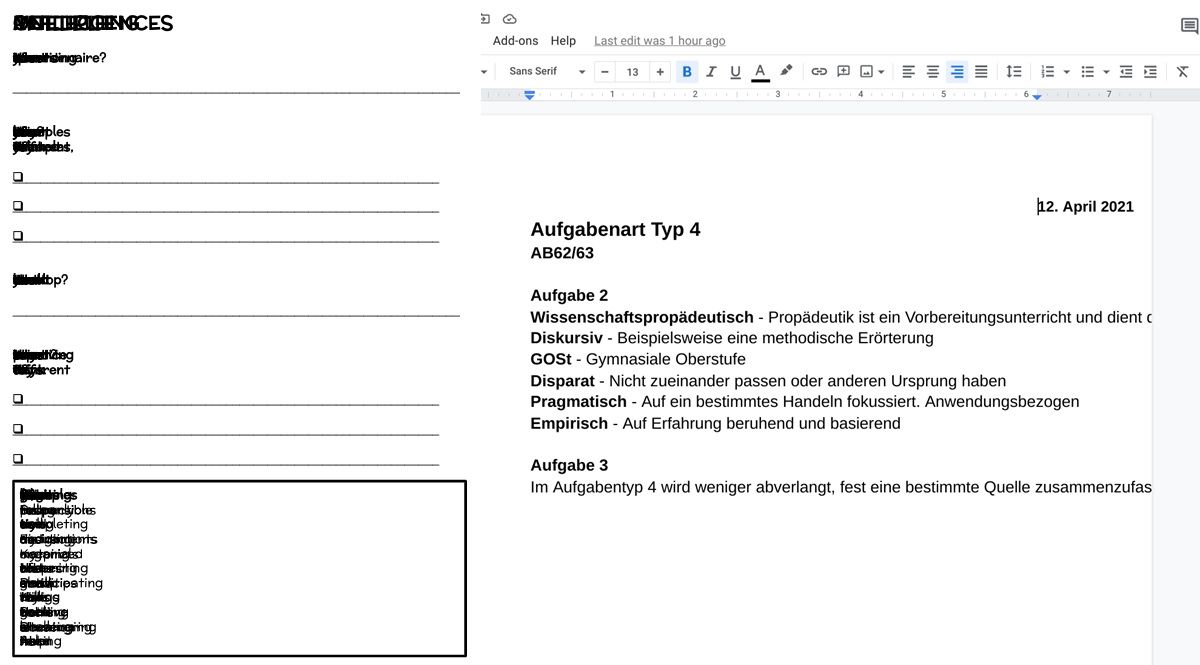Viewport: 1200px width, 665px height.
Task: Click the 'Aufgabe 2' heading
Action: coord(569,296)
